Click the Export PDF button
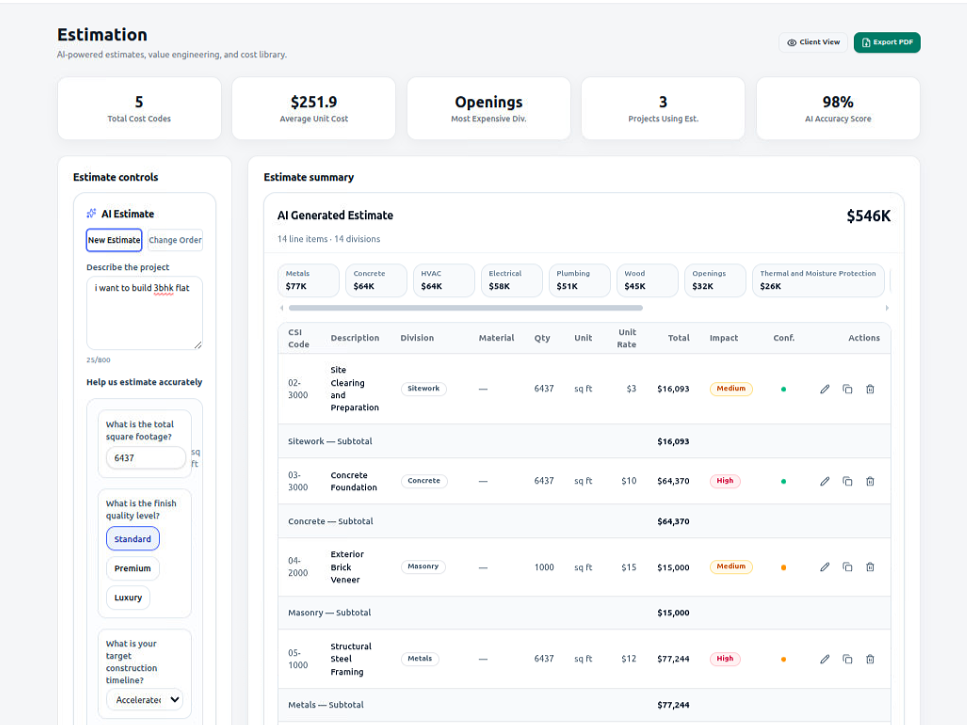967x725 pixels. pyautogui.click(x=887, y=42)
